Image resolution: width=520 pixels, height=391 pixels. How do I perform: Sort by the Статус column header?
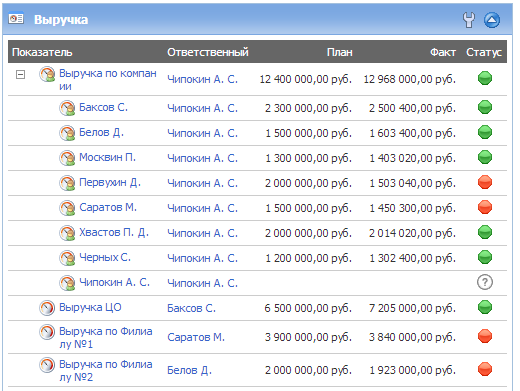pyautogui.click(x=484, y=52)
